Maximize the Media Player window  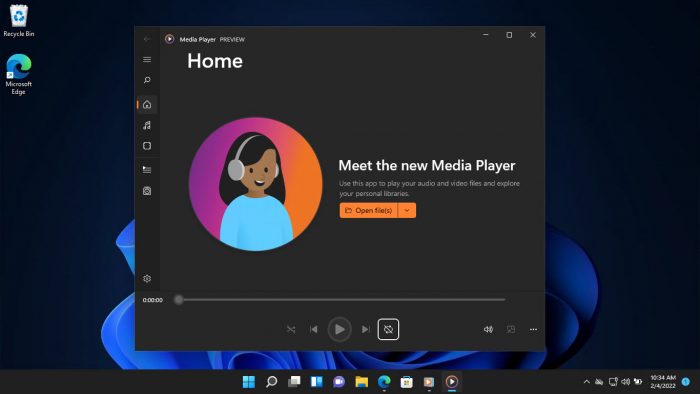509,35
